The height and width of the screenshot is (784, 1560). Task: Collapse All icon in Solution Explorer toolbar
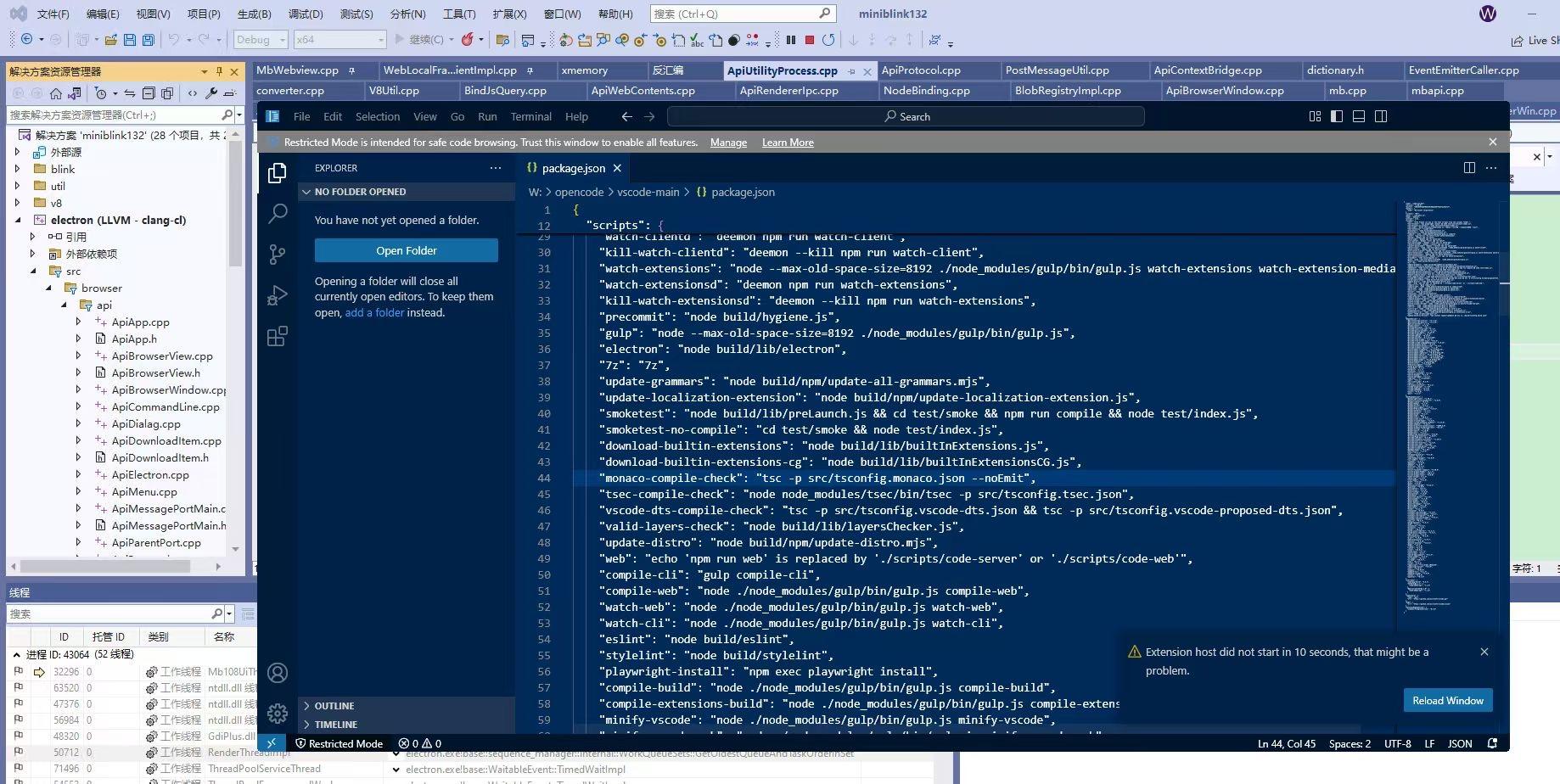(x=149, y=93)
